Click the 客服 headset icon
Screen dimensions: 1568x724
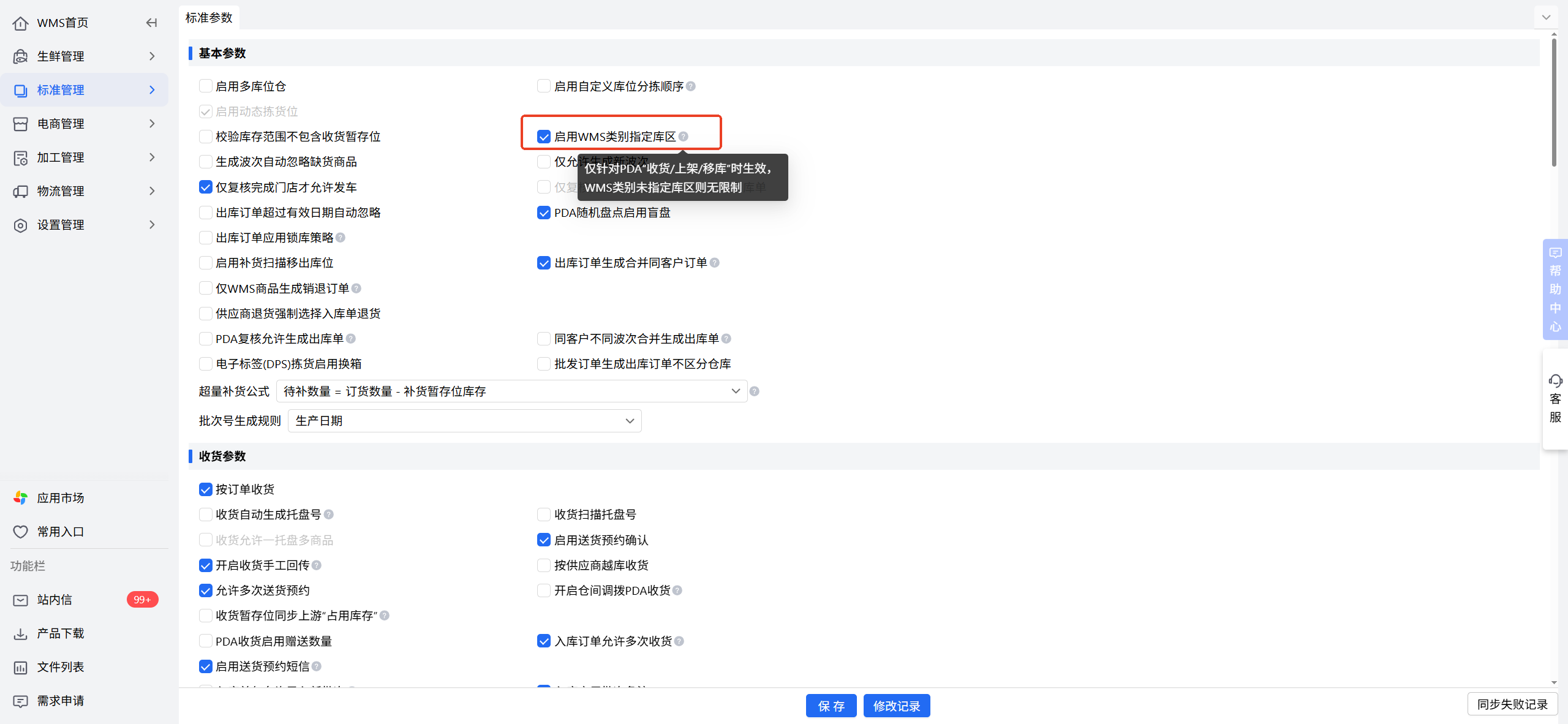coord(1555,381)
